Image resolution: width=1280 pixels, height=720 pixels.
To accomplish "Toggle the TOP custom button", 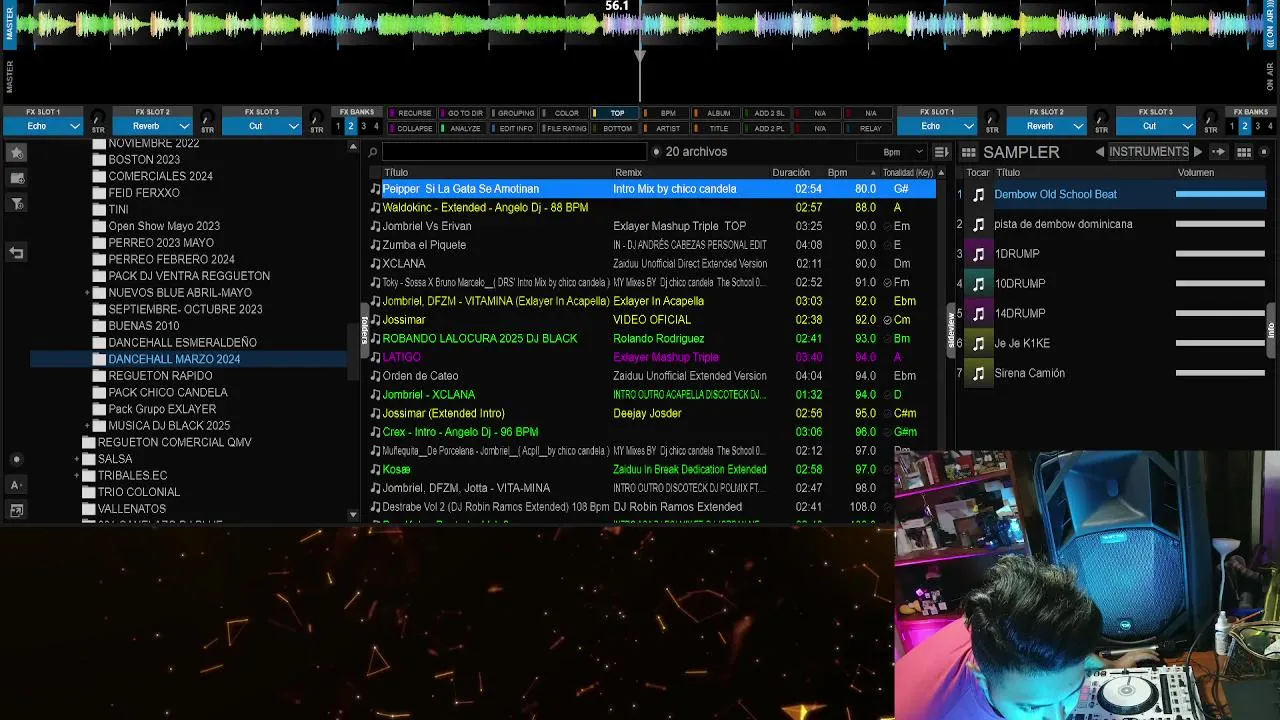I will coord(616,113).
